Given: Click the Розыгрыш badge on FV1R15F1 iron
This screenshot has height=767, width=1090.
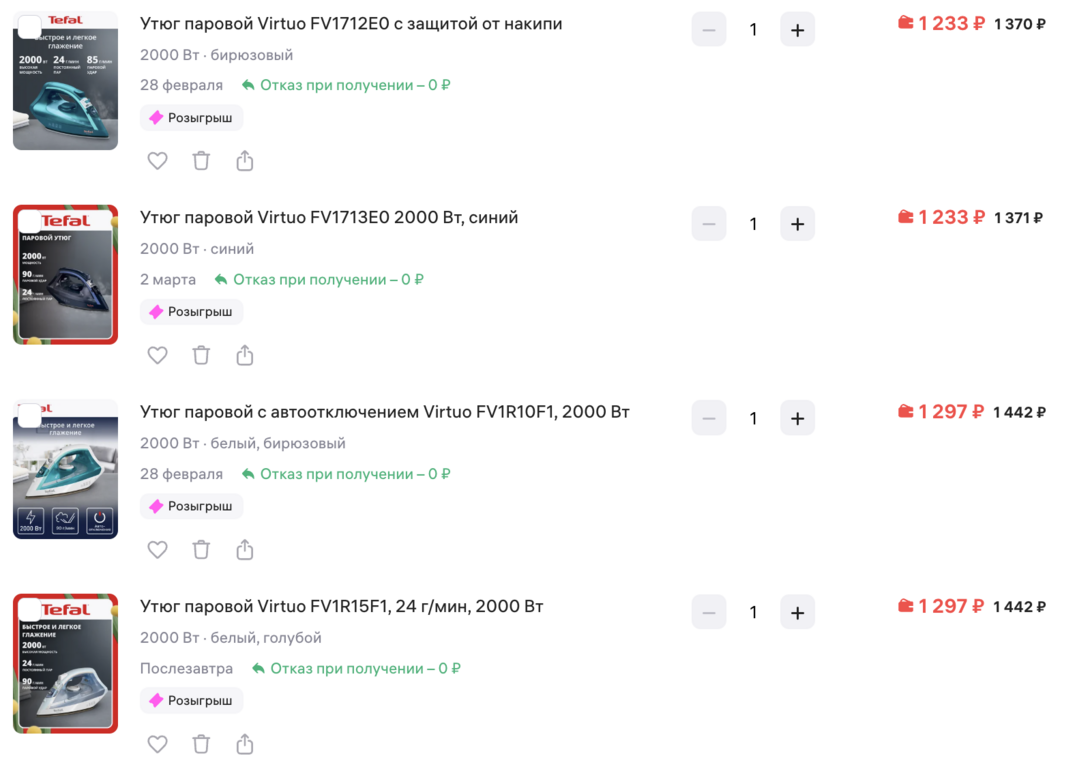Looking at the screenshot, I should [191, 700].
